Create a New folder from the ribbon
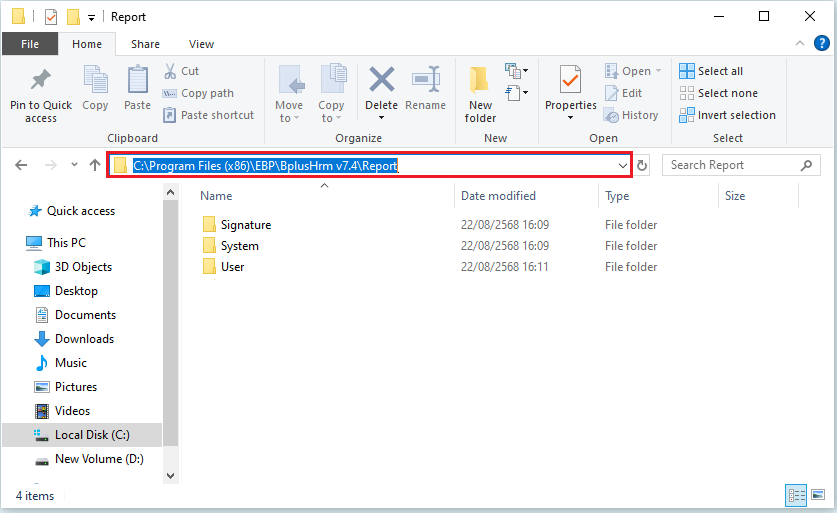Image resolution: width=837 pixels, height=513 pixels. point(480,82)
